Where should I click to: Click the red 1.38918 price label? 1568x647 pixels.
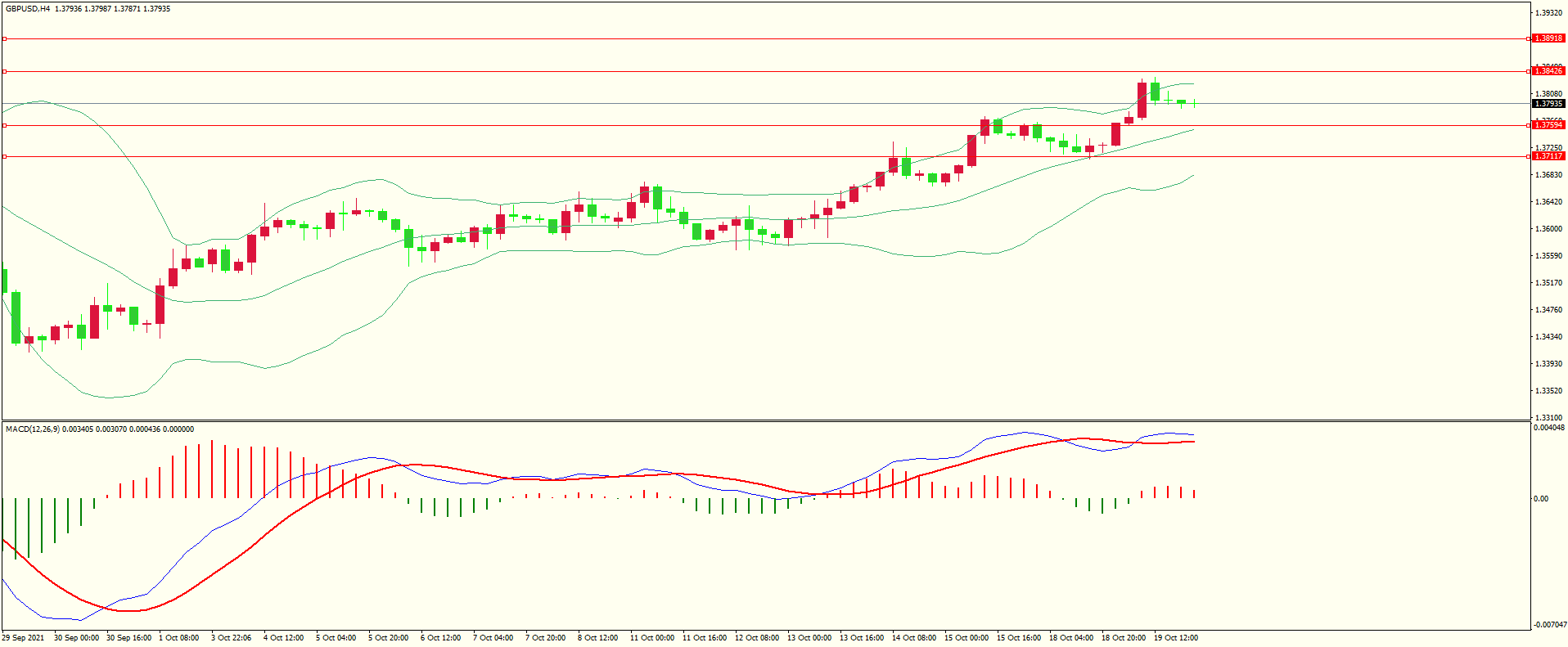(x=1548, y=38)
